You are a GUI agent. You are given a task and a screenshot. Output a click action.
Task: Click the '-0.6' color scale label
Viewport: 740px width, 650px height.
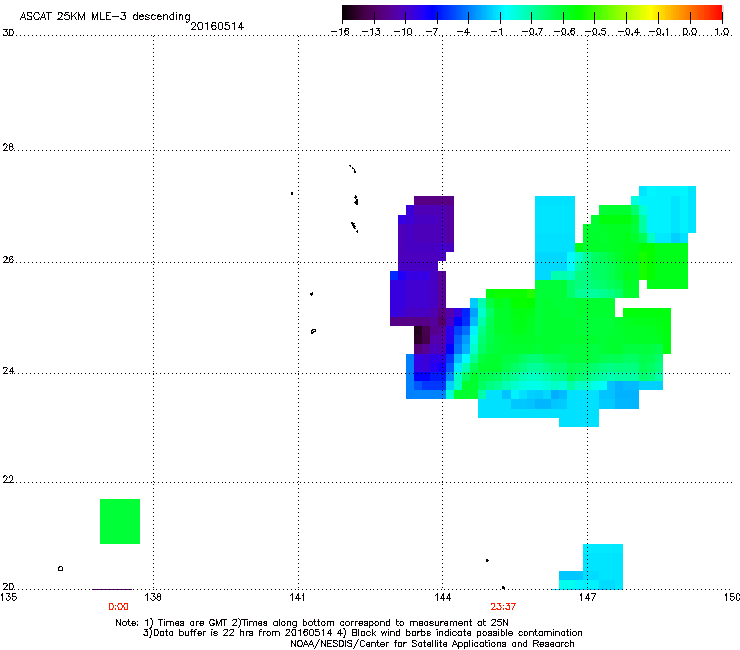pyautogui.click(x=564, y=32)
